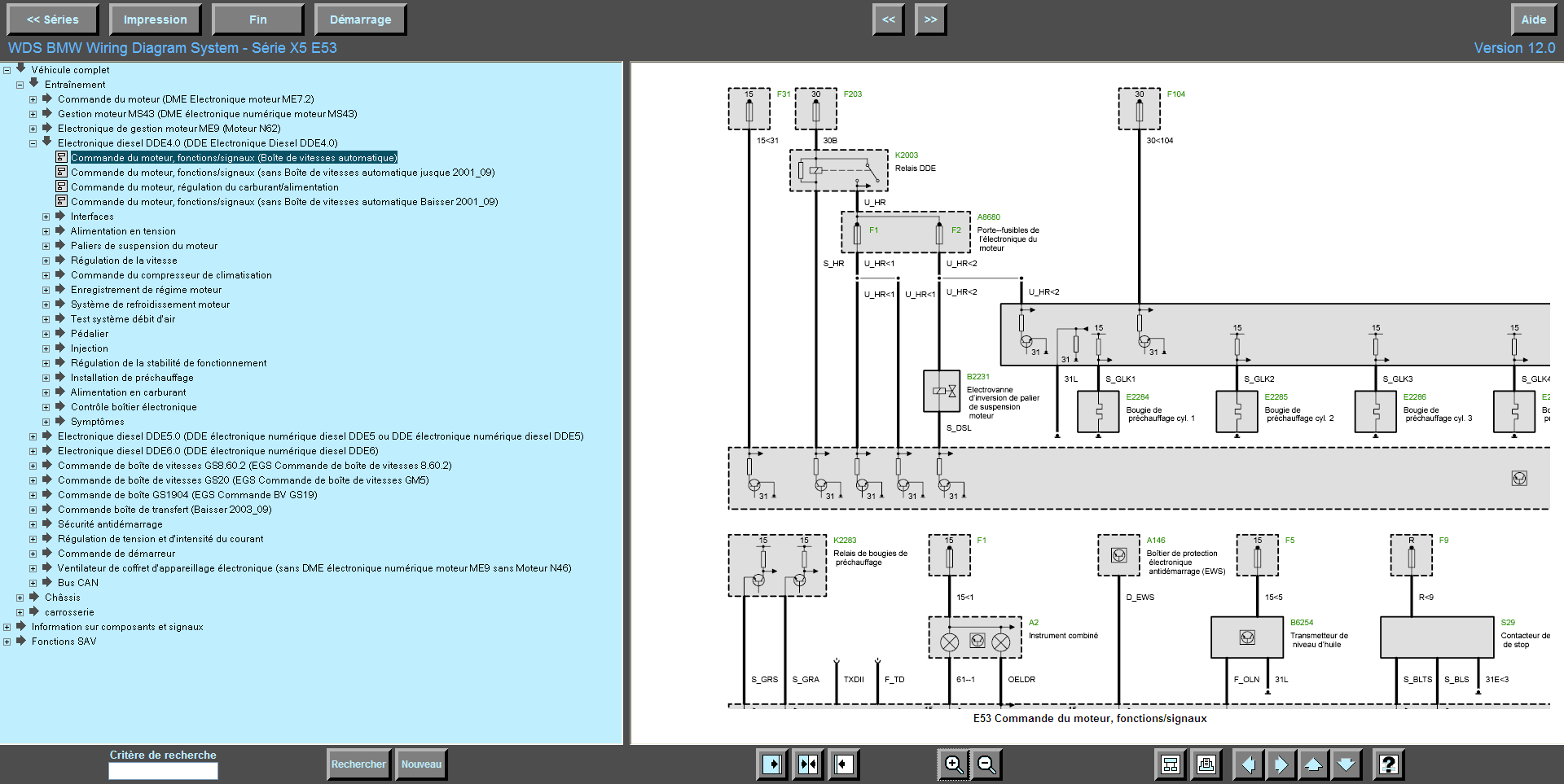Screen dimensions: 1564x784
Task: Collapse the Entraînement tree node
Action: pos(20,85)
